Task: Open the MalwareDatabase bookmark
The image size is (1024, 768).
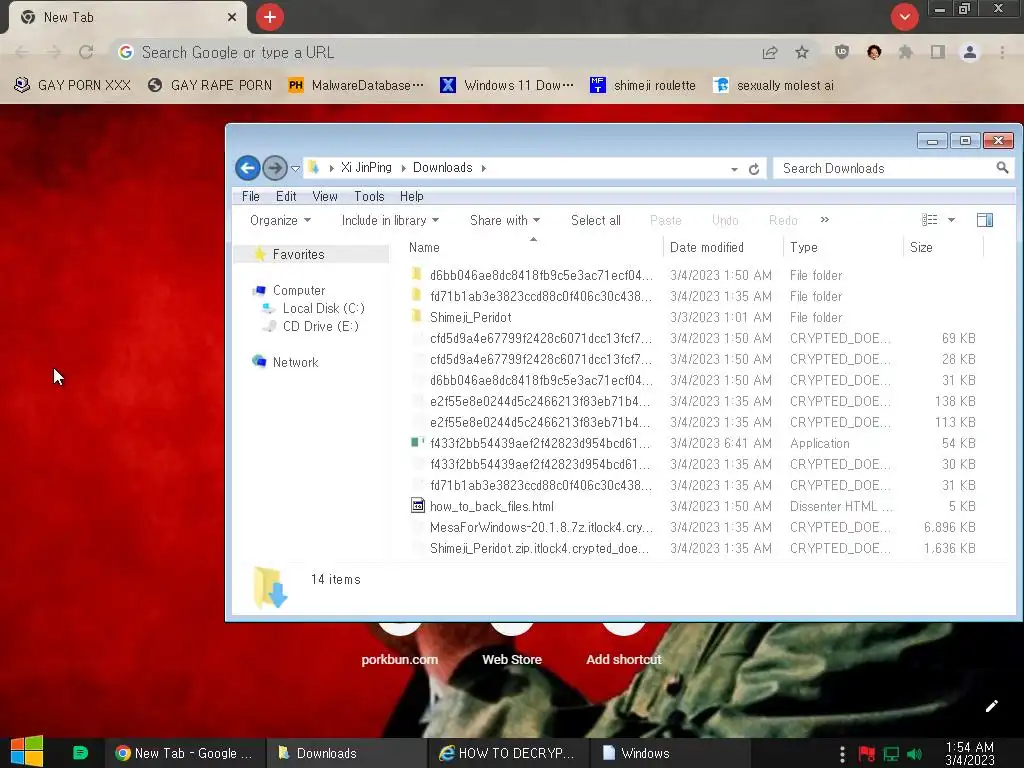Action: click(356, 85)
